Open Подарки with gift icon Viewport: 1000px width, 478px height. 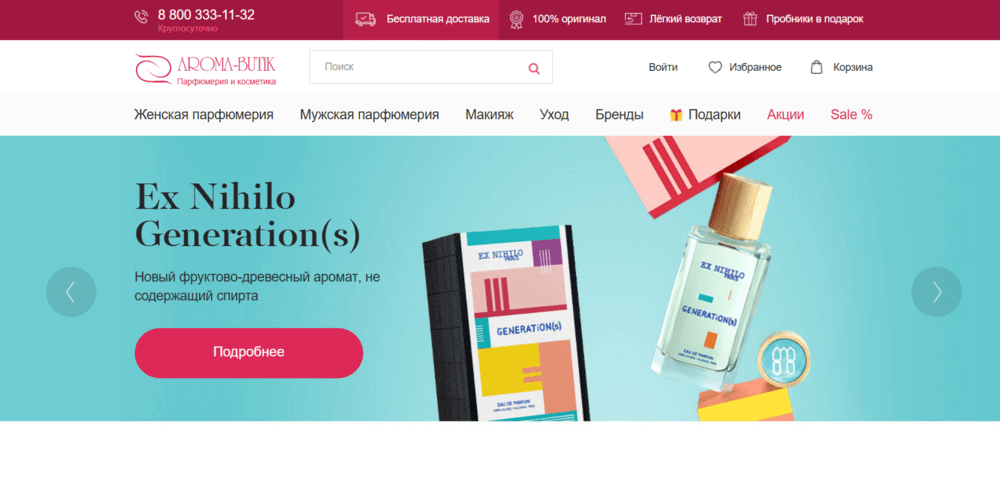tap(705, 115)
